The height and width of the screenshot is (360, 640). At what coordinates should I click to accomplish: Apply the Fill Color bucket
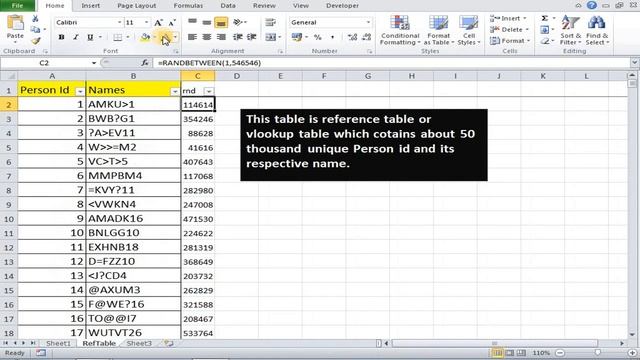click(x=145, y=37)
